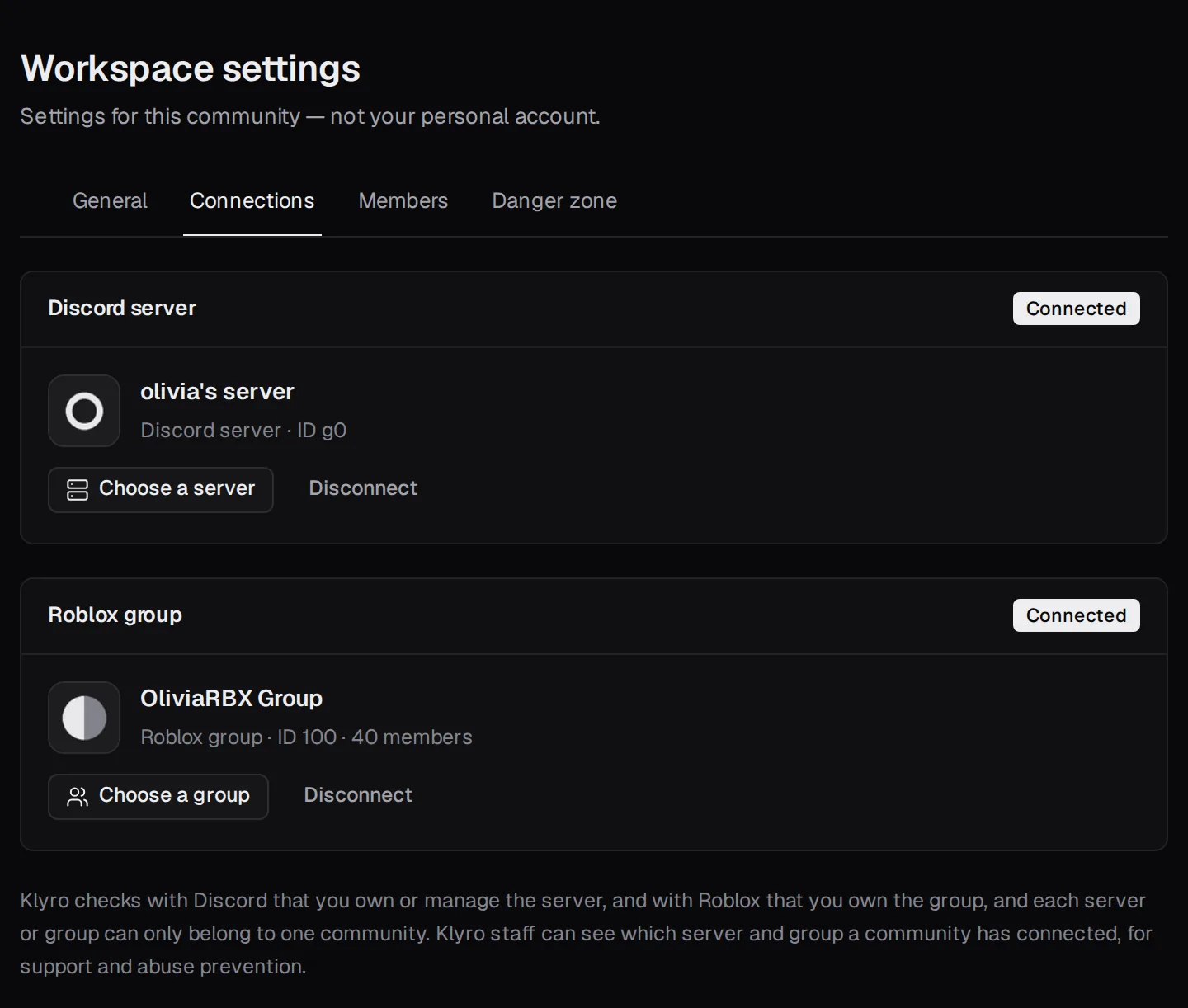This screenshot has width=1188, height=1008.
Task: Disconnect the Roblox group
Action: coord(358,795)
